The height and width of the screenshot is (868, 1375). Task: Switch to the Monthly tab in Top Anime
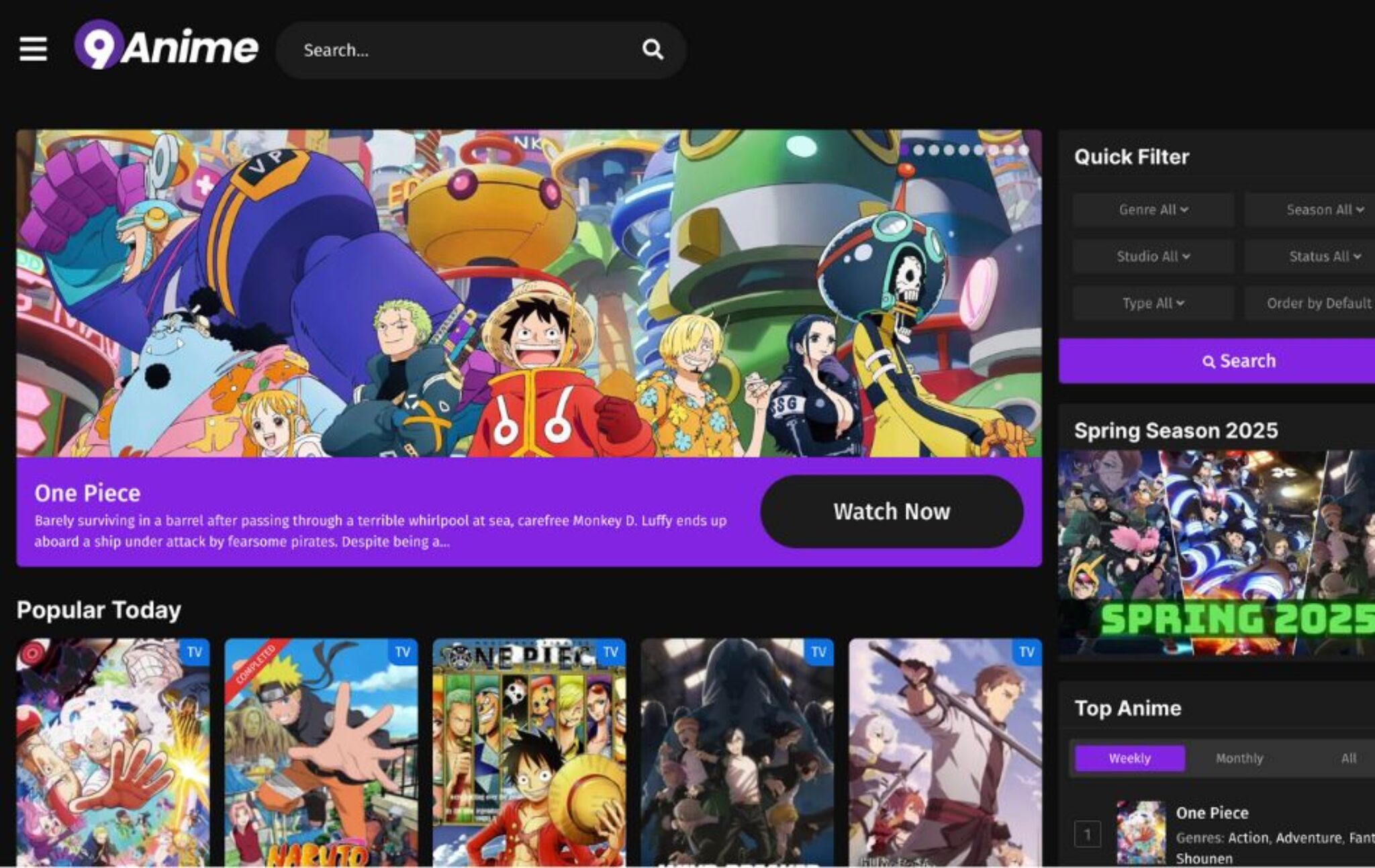click(1237, 757)
